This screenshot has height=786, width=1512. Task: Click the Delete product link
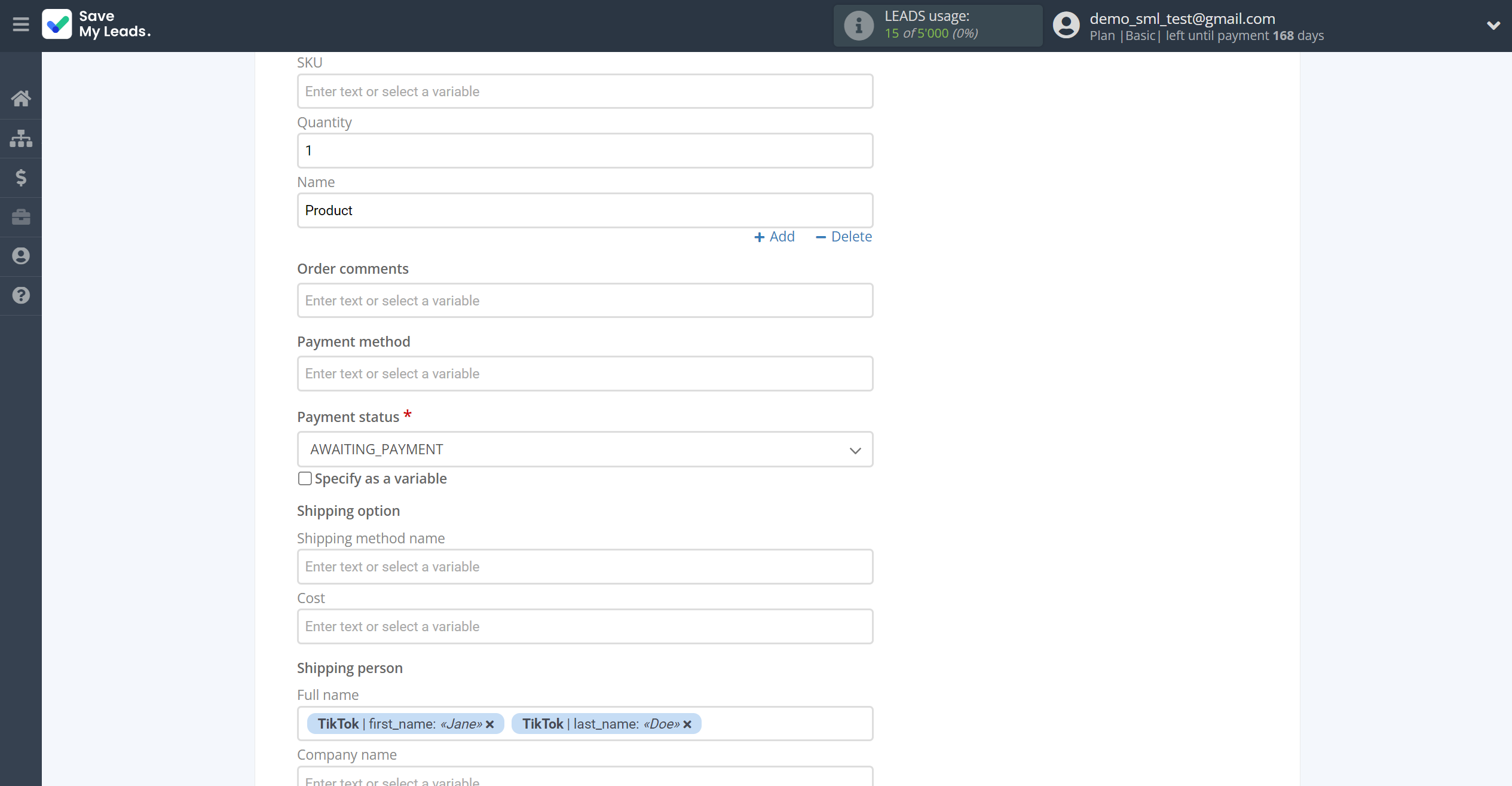click(x=844, y=236)
